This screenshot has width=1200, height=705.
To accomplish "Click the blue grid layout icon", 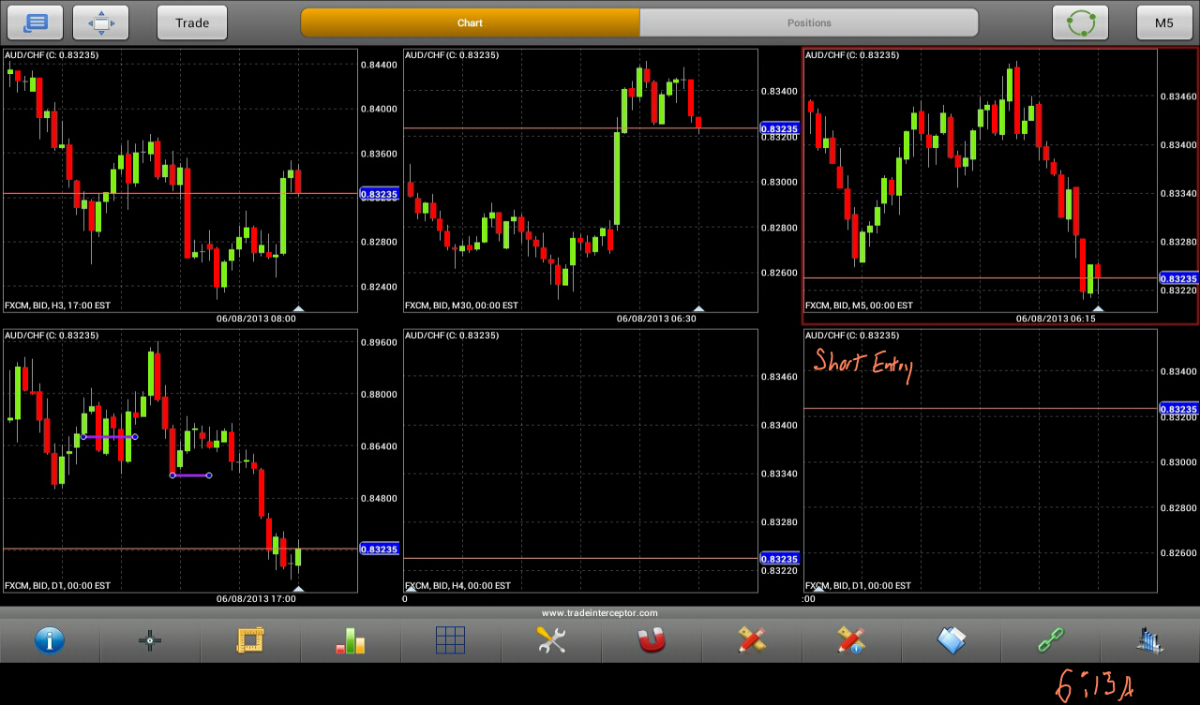I will click(x=450, y=640).
